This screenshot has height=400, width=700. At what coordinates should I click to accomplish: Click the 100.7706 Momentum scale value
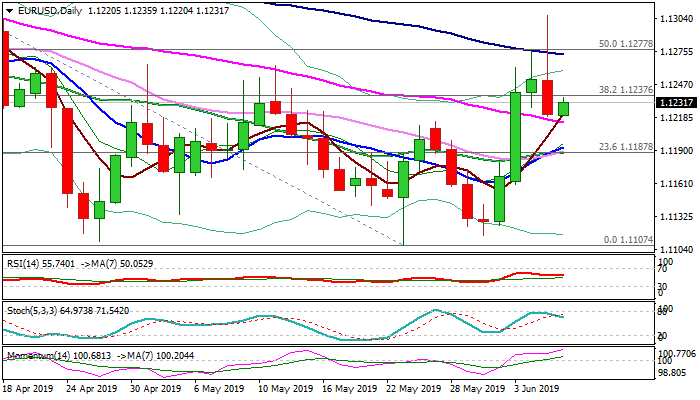(x=677, y=353)
